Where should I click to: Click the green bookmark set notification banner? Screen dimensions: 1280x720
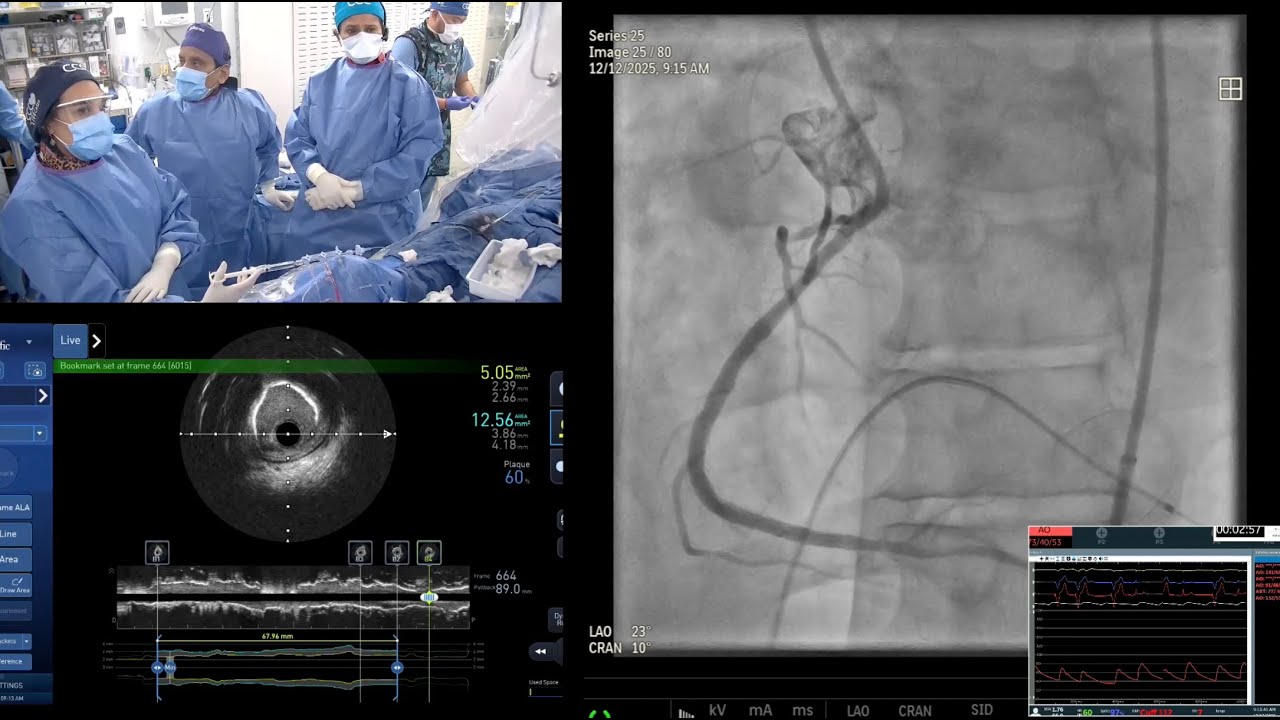(264, 366)
